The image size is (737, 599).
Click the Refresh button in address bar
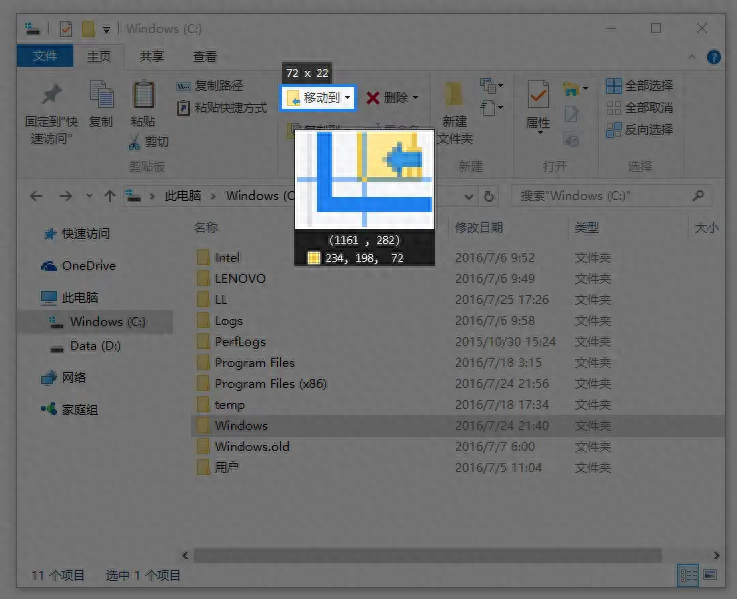[489, 196]
